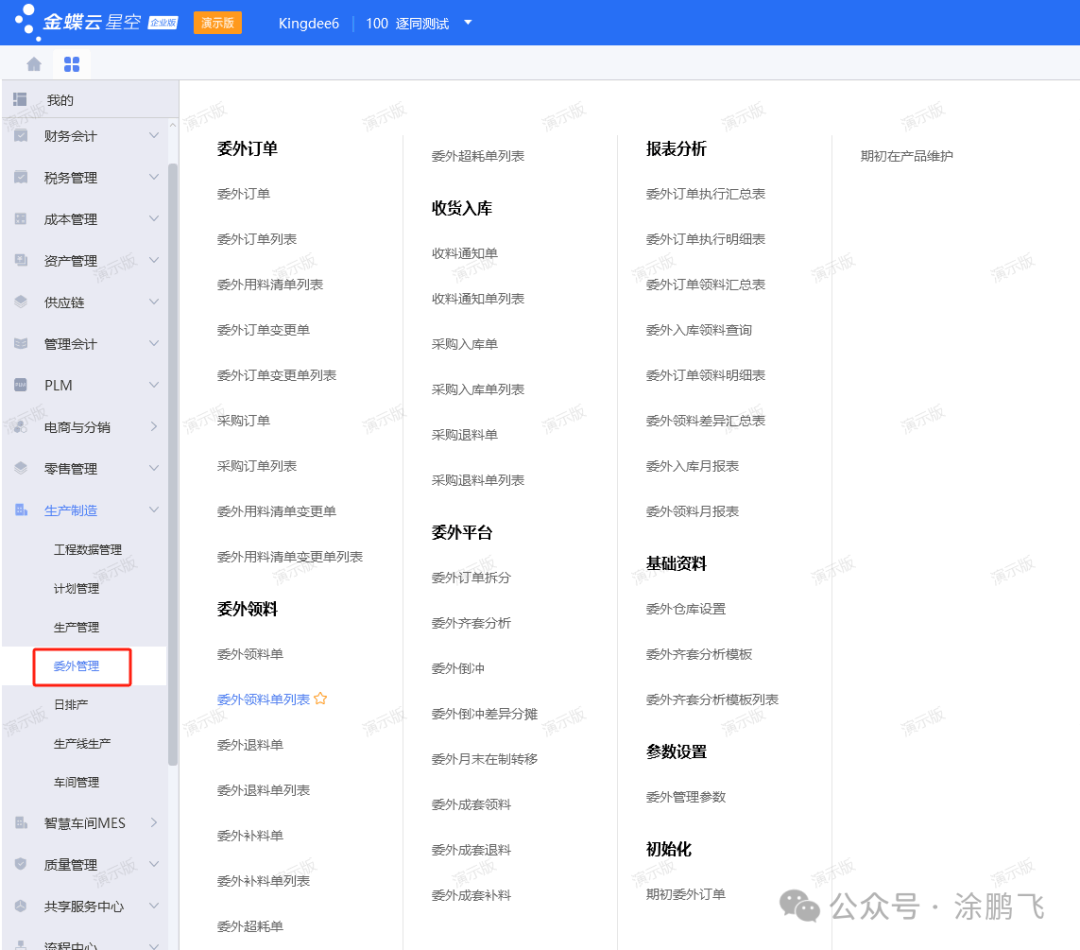The image size is (1080, 950).
Task: Expand the 税务管理 chevron
Action: (x=154, y=177)
